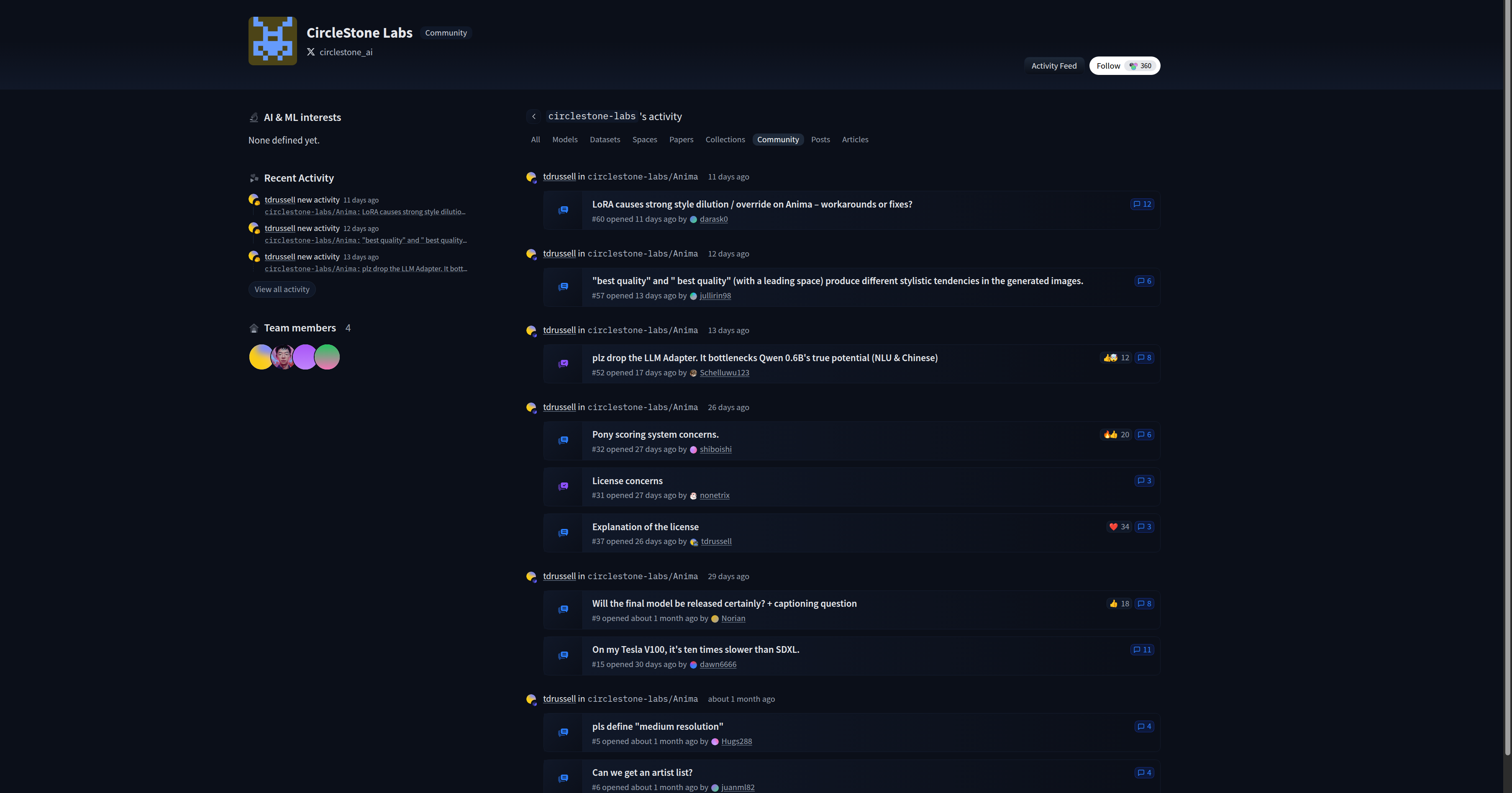Open the Activity Feed button
1512x793 pixels.
[x=1053, y=66]
